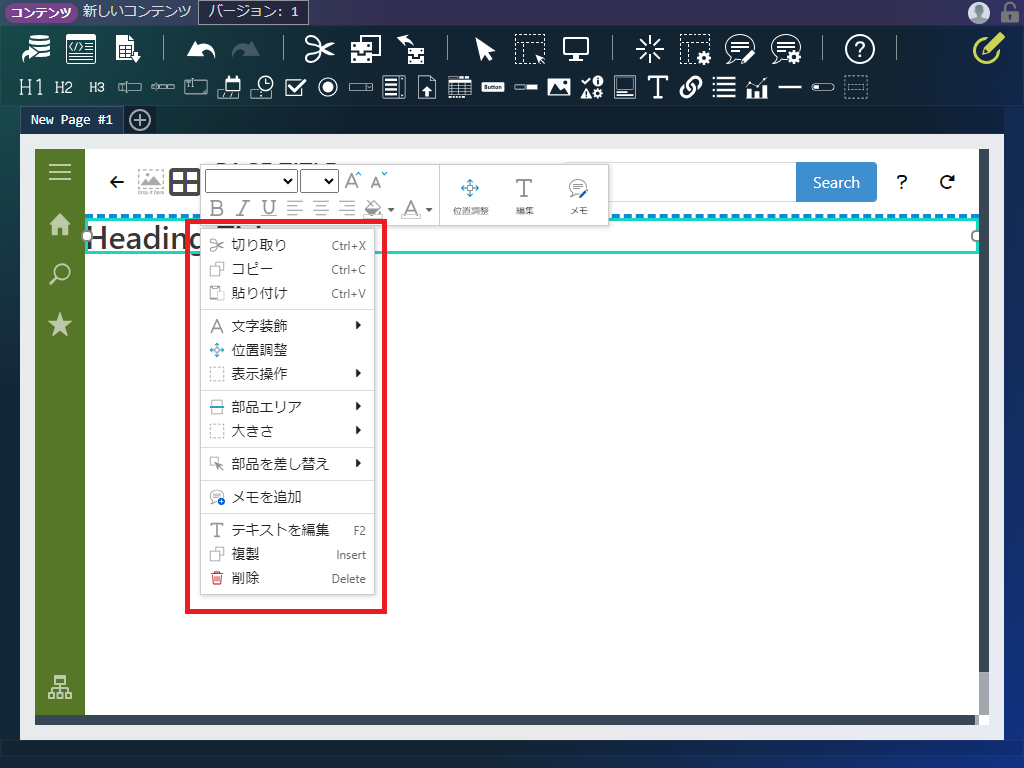The height and width of the screenshot is (768, 1024).
Task: Choose the dashed area selection tool
Action: (530, 49)
